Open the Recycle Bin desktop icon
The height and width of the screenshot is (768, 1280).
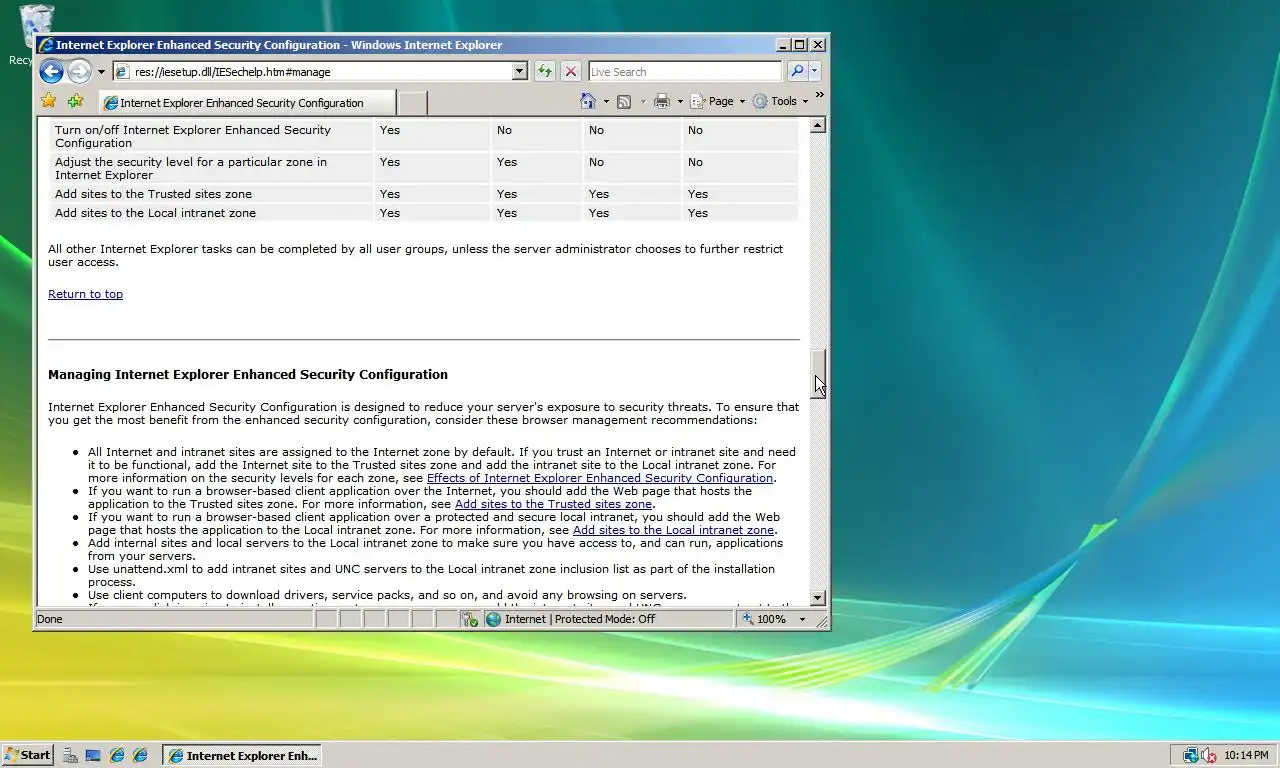click(x=36, y=35)
